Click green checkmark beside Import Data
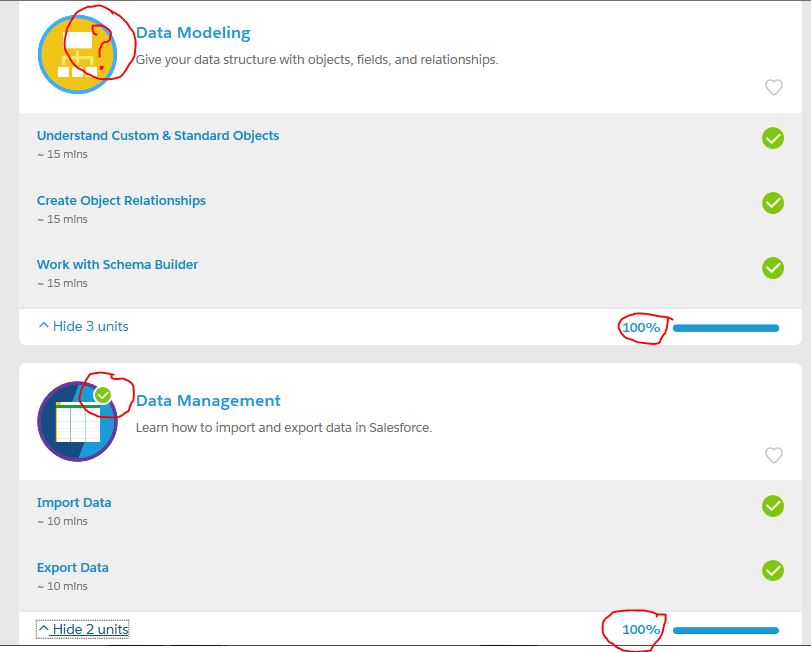The width and height of the screenshot is (811, 652). pyautogui.click(x=773, y=506)
